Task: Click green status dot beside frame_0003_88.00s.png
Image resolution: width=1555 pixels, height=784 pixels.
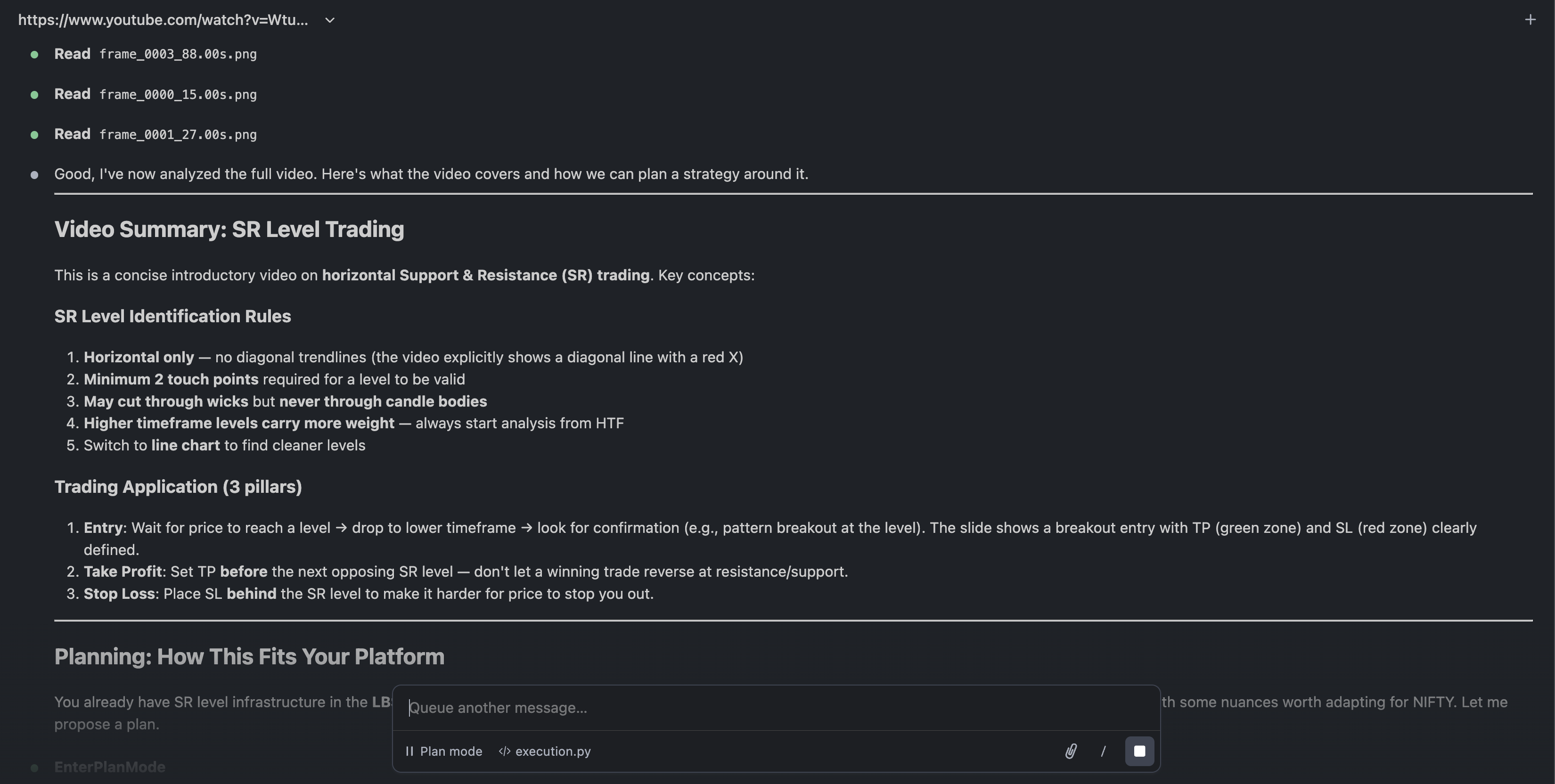Action: coord(34,54)
